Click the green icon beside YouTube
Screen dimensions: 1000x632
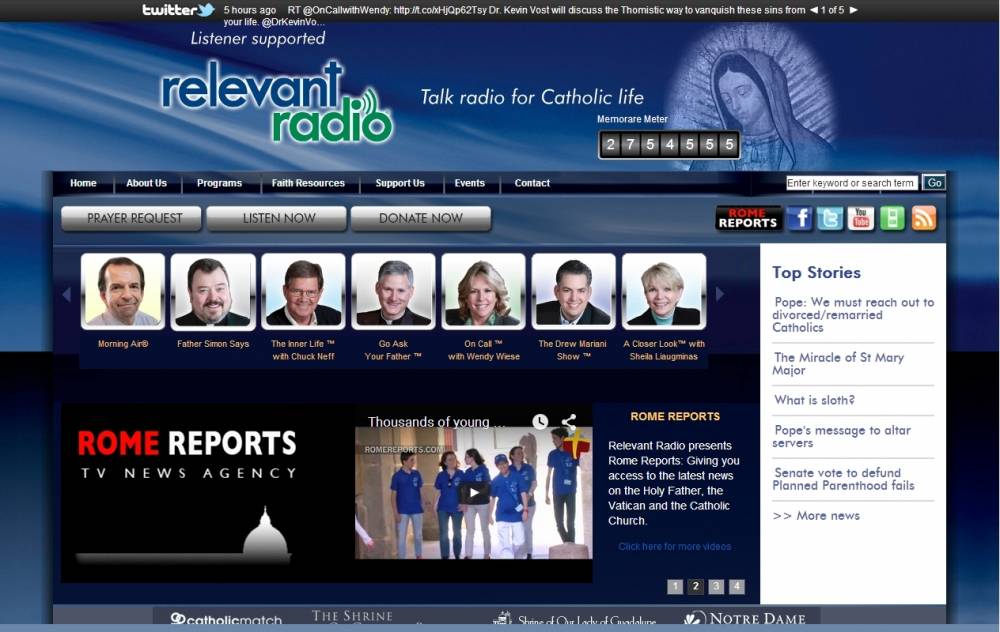pos(892,218)
